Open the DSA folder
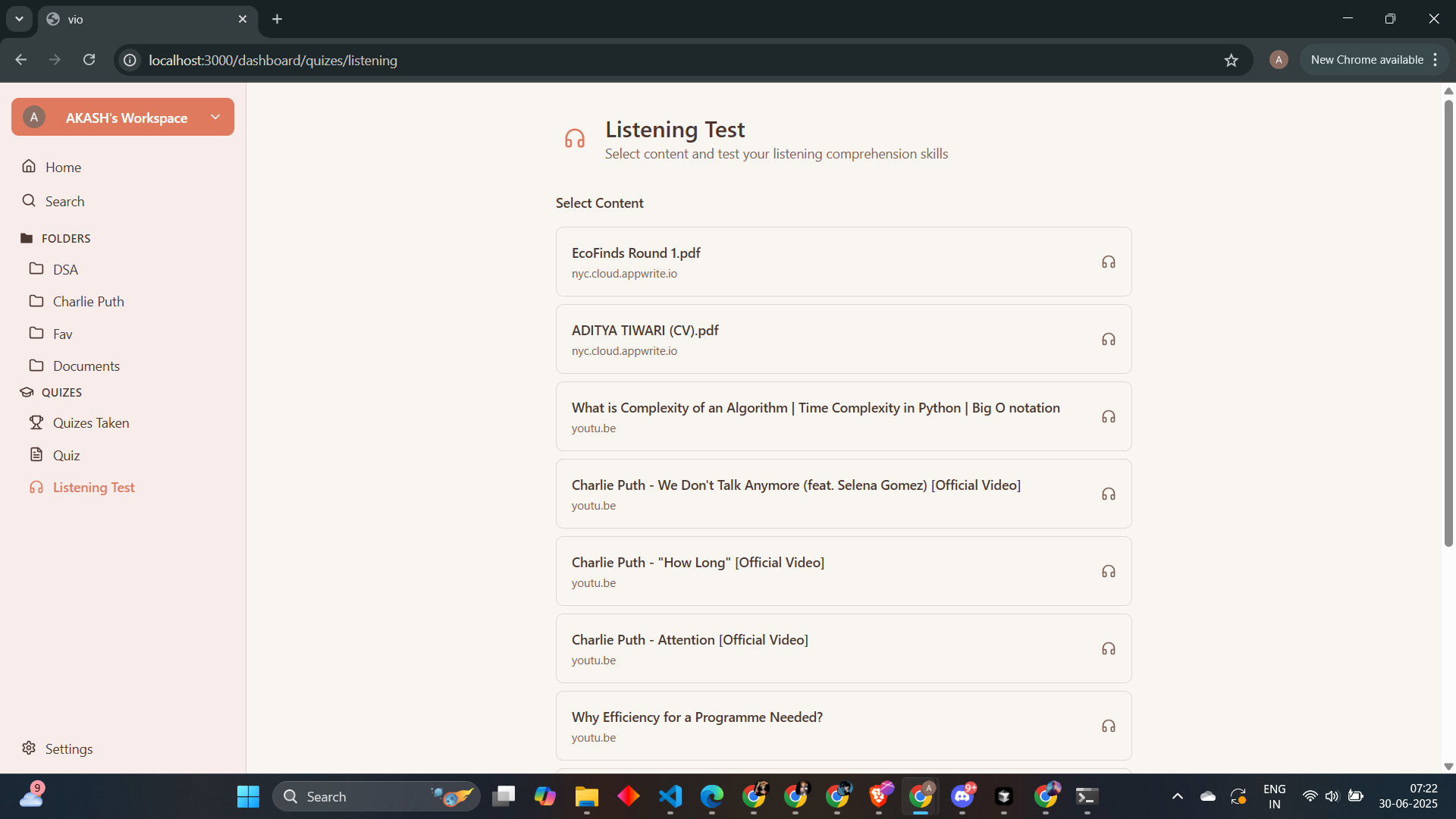The height and width of the screenshot is (819, 1456). click(65, 269)
